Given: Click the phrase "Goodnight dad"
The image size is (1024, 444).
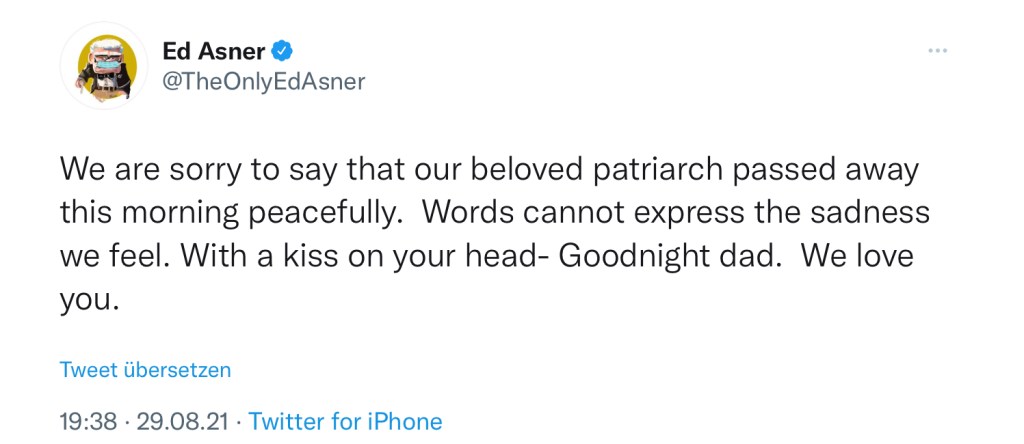Looking at the screenshot, I should (667, 257).
